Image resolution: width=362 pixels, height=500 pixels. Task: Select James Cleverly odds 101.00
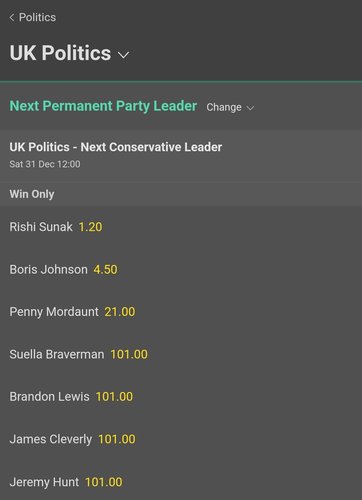[x=117, y=439]
